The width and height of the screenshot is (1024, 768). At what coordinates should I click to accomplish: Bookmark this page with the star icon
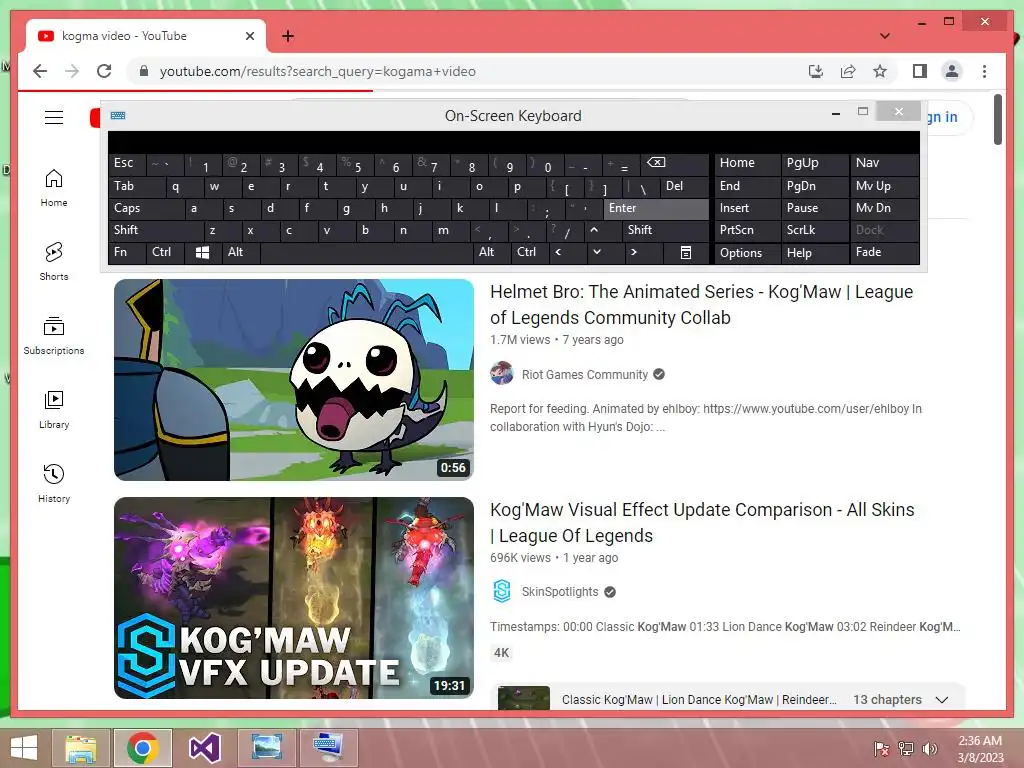click(880, 71)
